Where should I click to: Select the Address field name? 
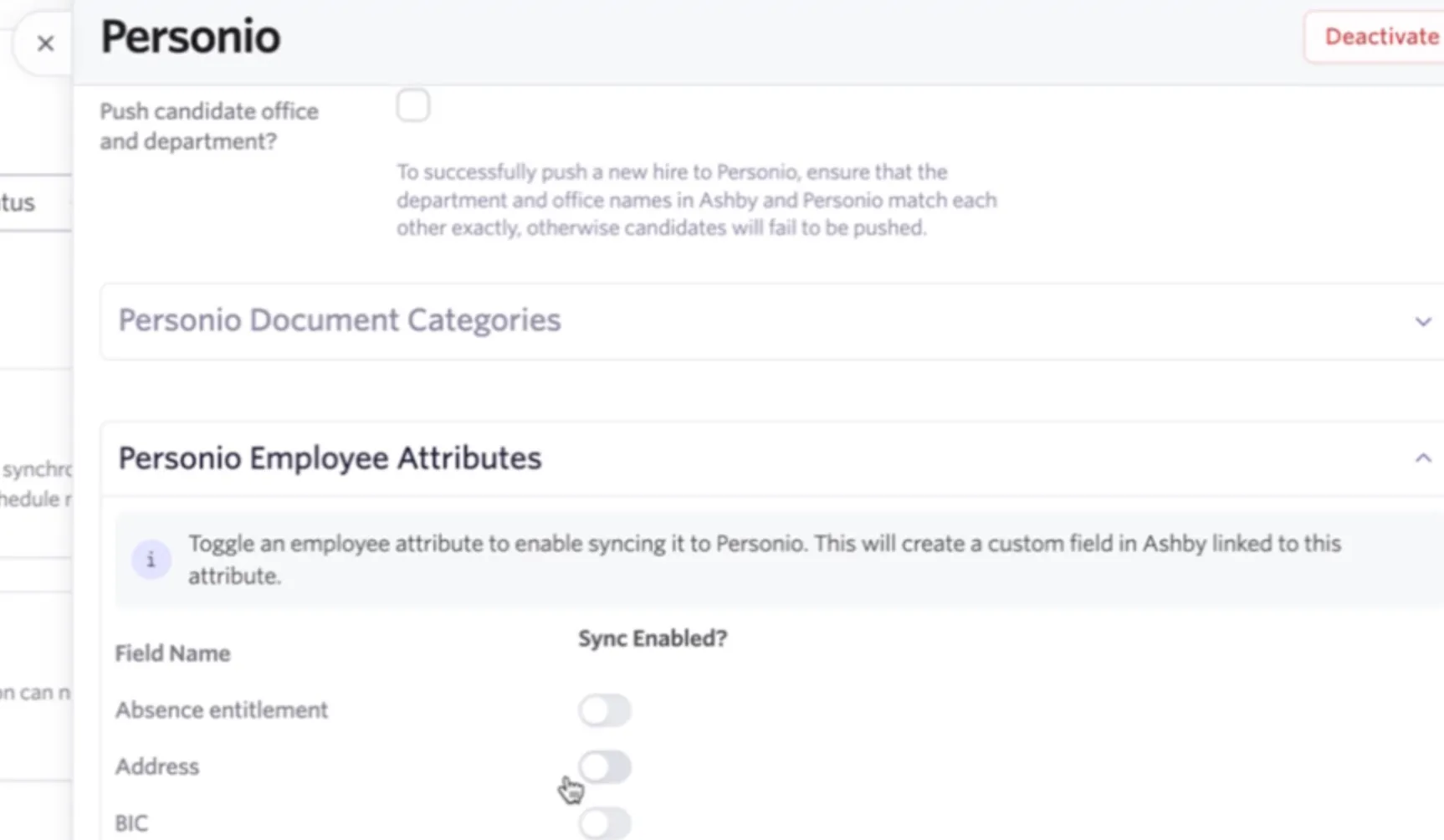(x=157, y=766)
